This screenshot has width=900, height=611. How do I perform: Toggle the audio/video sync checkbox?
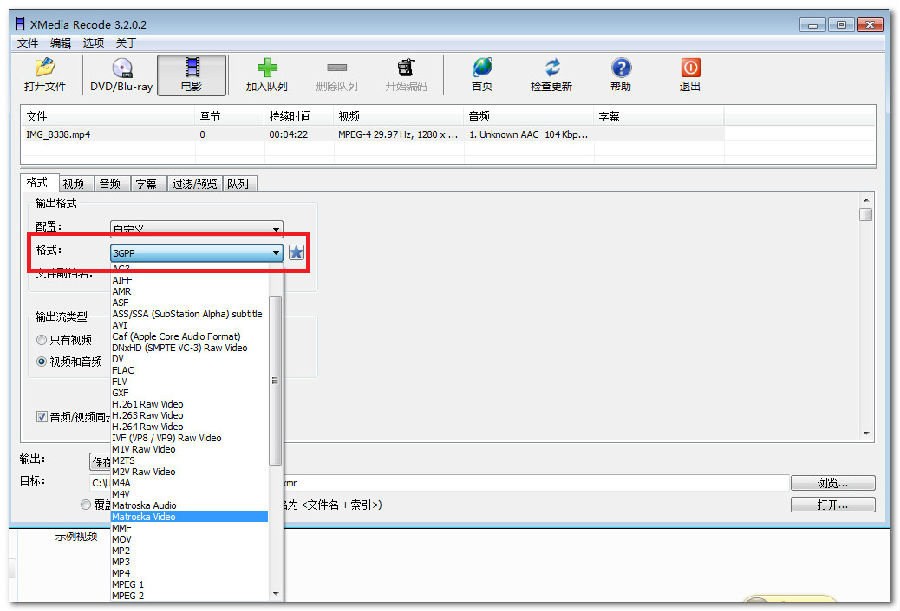click(x=41, y=417)
